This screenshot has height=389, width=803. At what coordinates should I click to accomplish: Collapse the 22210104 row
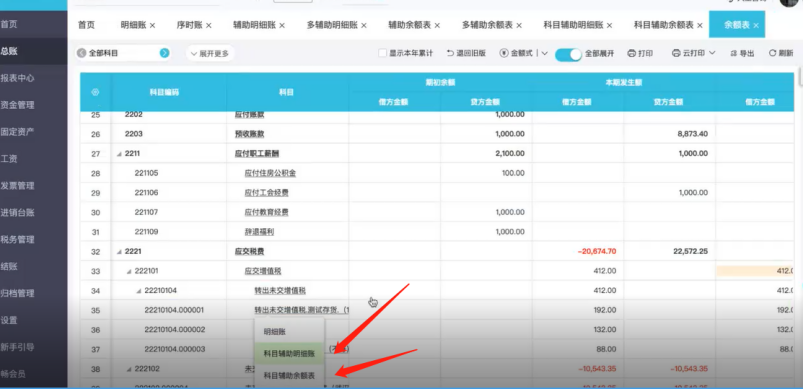139,291
